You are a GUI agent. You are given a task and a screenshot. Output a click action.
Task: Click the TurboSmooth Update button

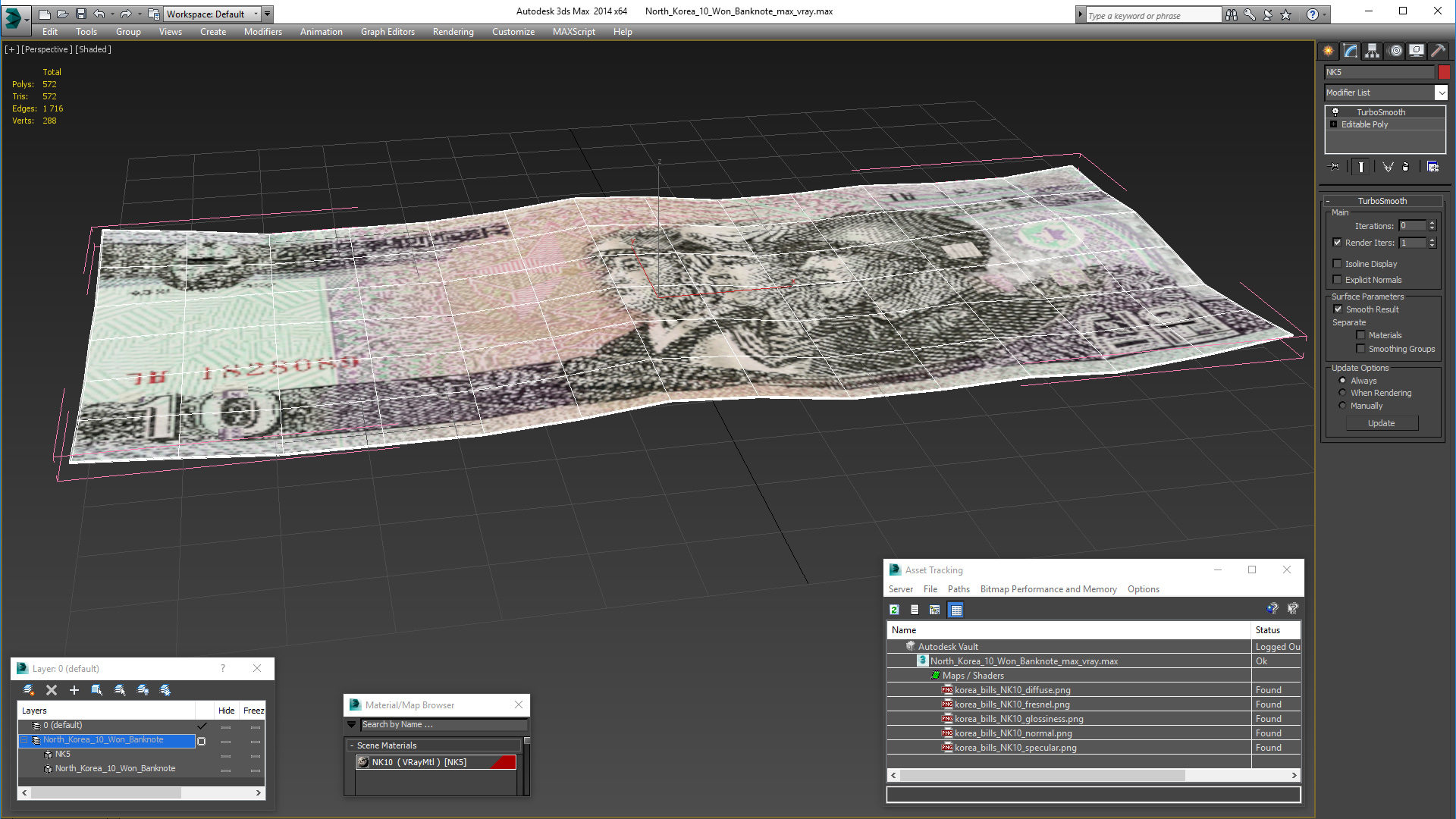1381,423
